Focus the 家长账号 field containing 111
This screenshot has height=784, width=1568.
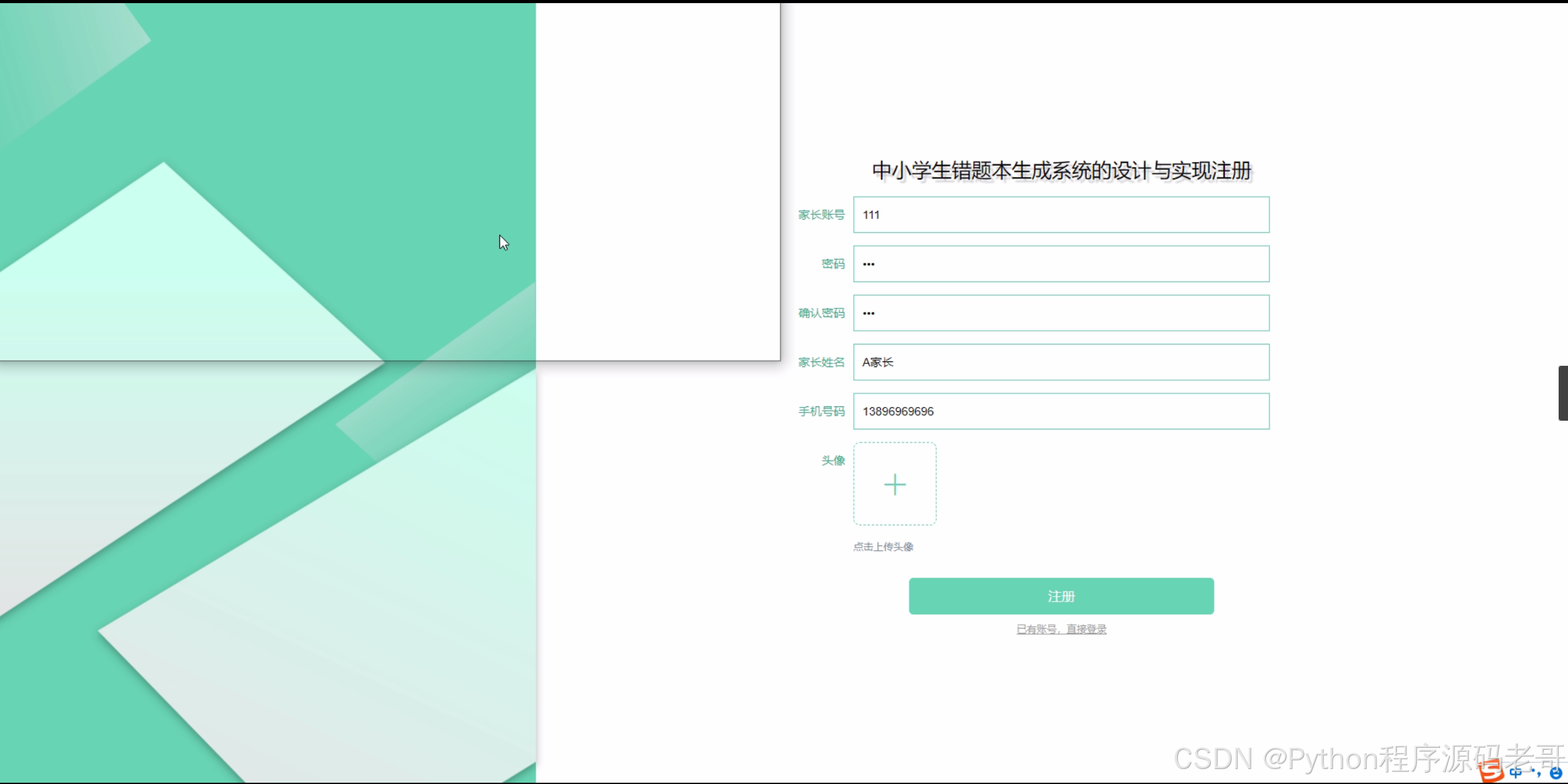tap(1061, 215)
